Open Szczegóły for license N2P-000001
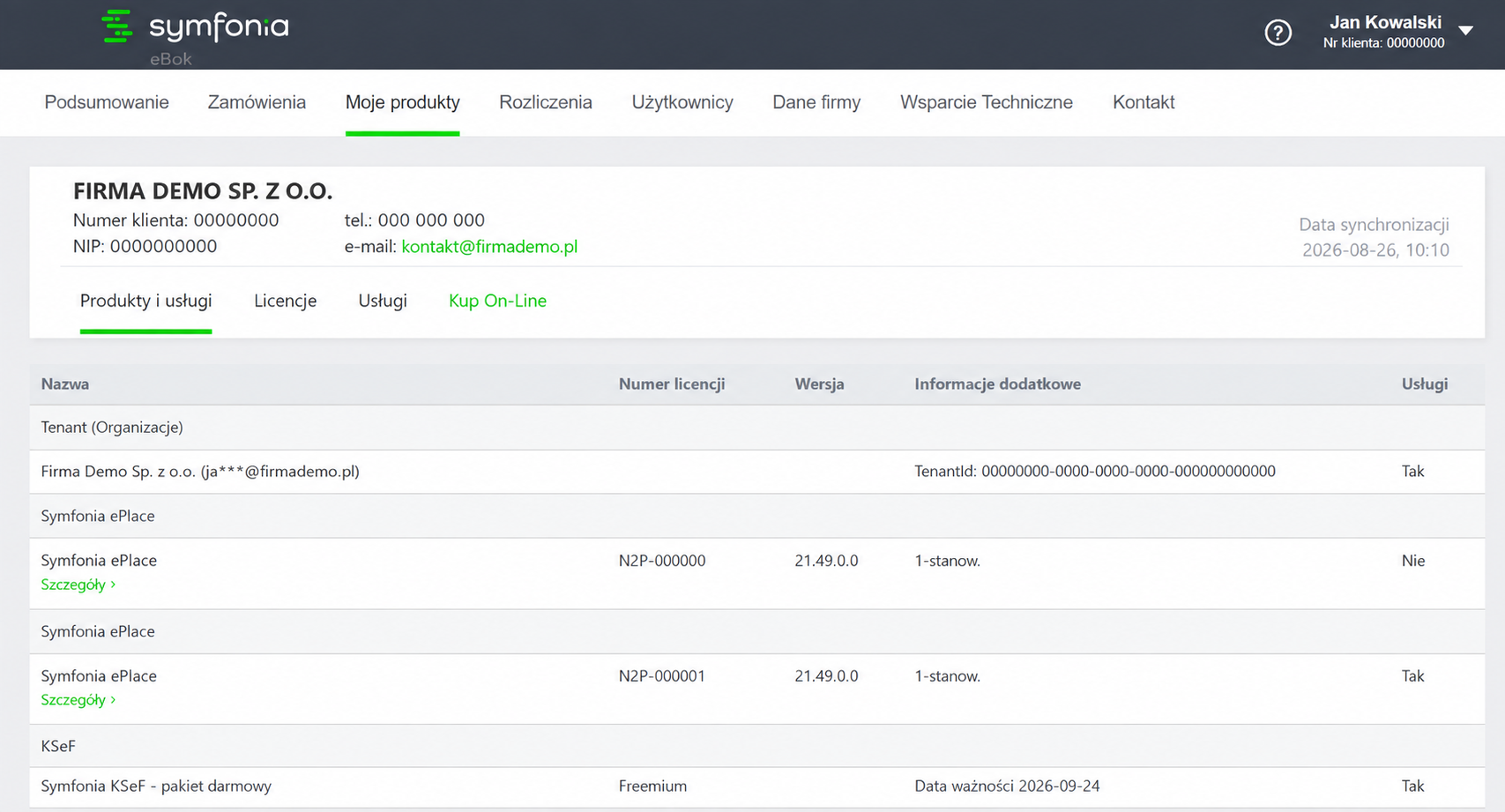 click(x=78, y=700)
